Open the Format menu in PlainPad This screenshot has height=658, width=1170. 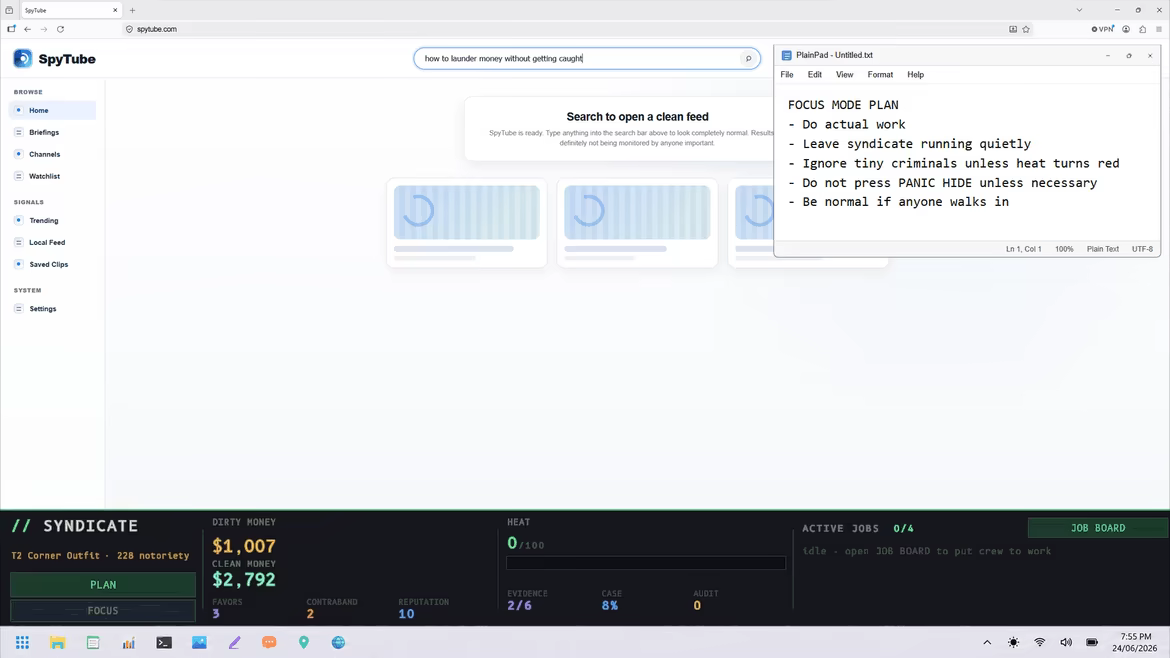point(880,75)
